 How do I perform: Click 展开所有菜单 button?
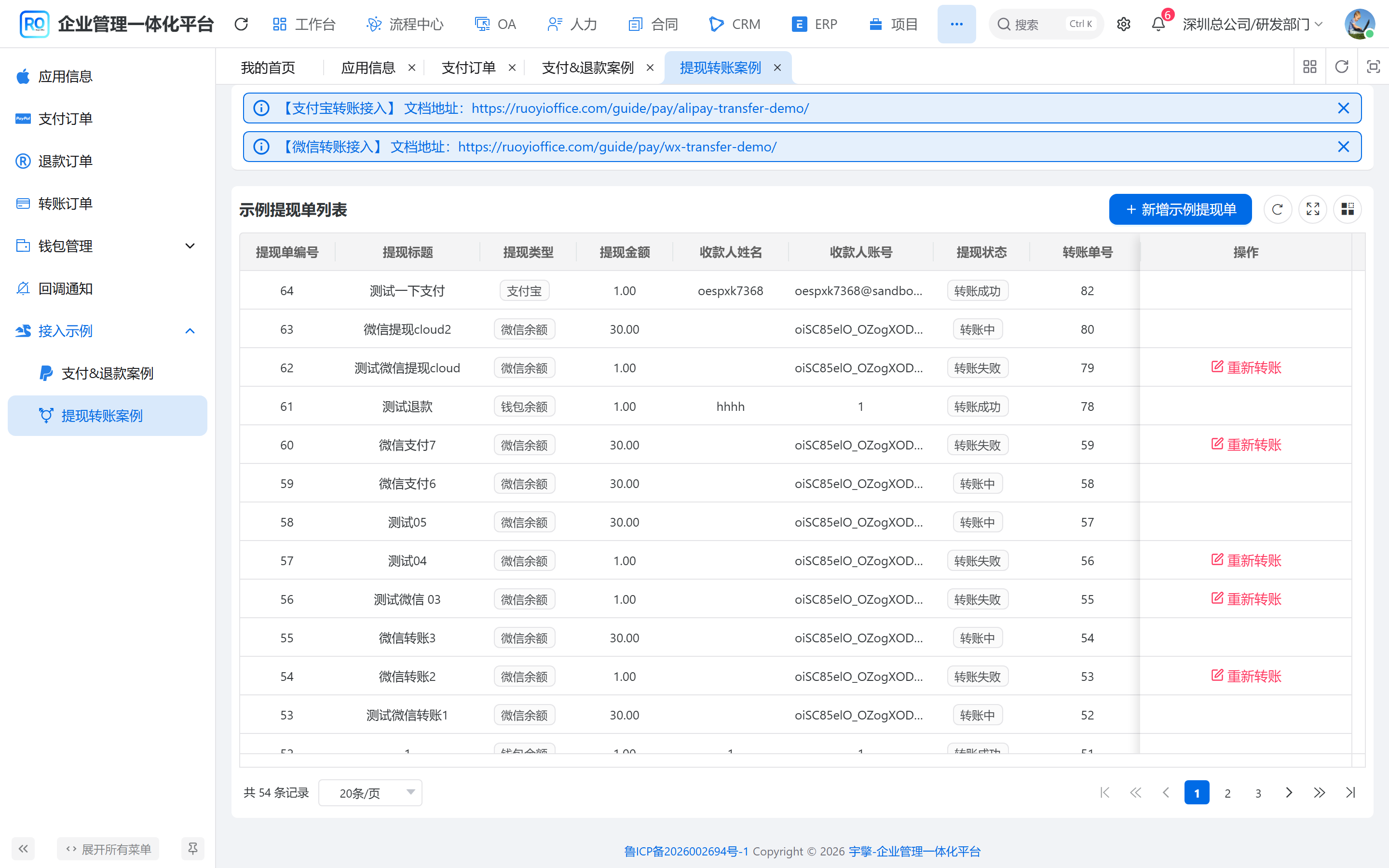(108, 849)
